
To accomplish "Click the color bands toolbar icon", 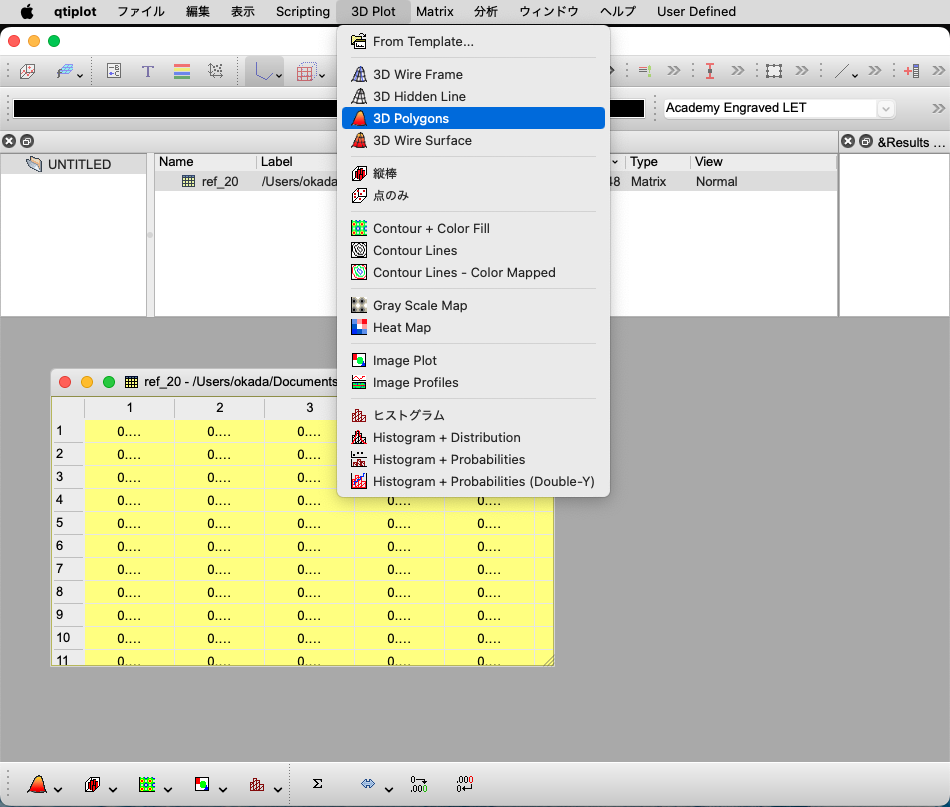I will point(182,71).
